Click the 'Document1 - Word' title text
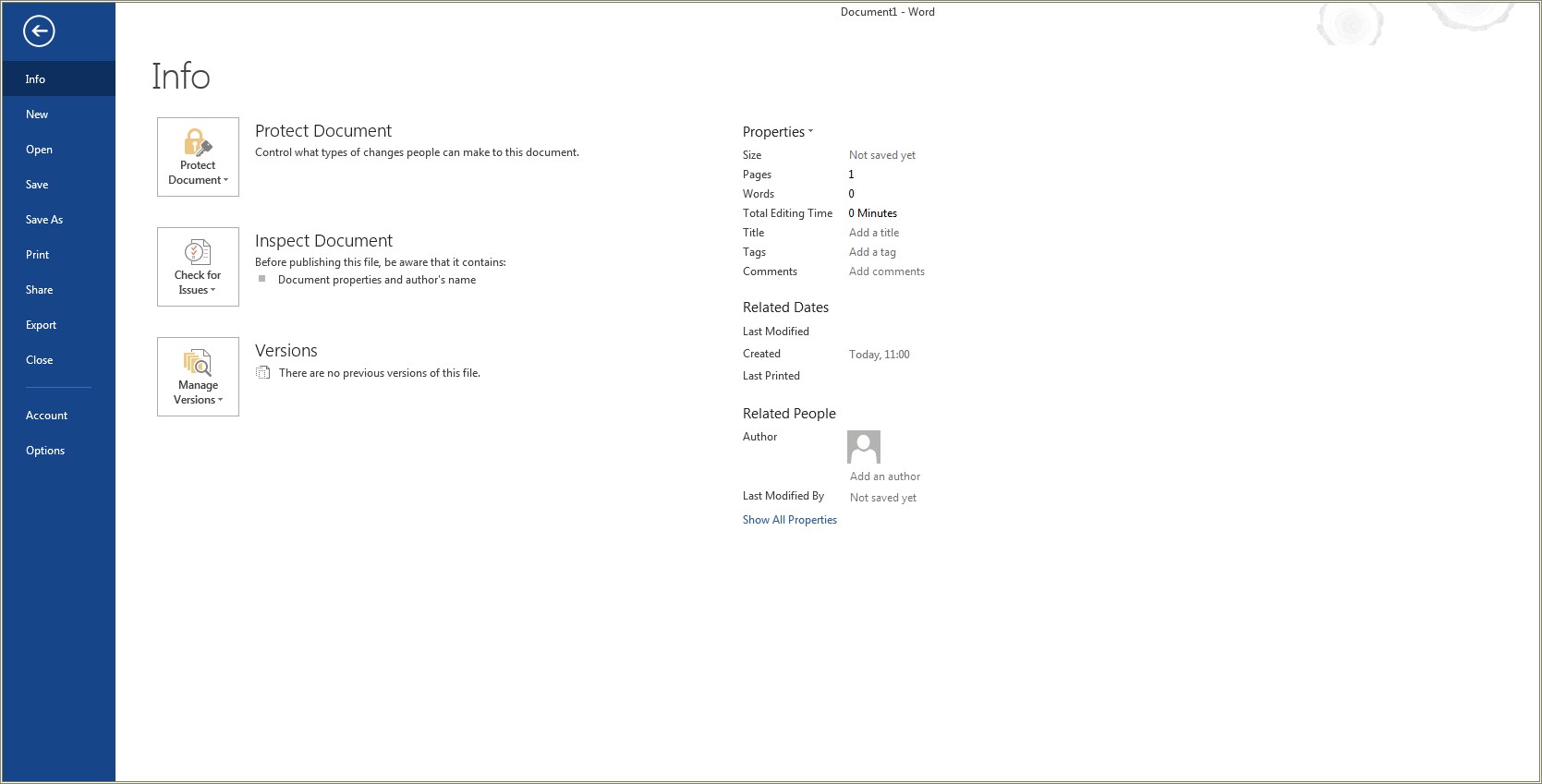Image resolution: width=1542 pixels, height=784 pixels. pyautogui.click(x=888, y=12)
